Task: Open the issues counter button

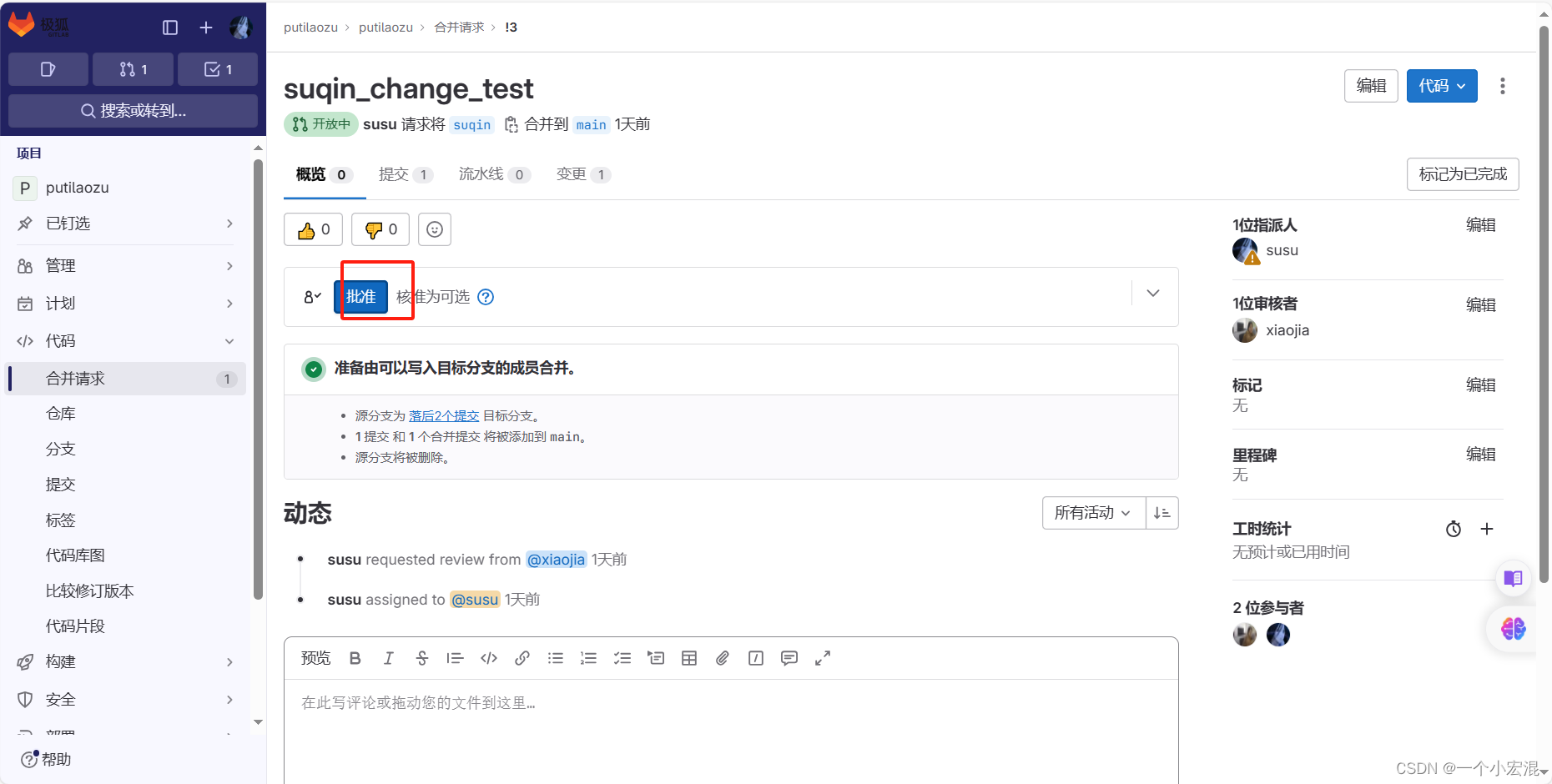Action: pyautogui.click(x=48, y=69)
